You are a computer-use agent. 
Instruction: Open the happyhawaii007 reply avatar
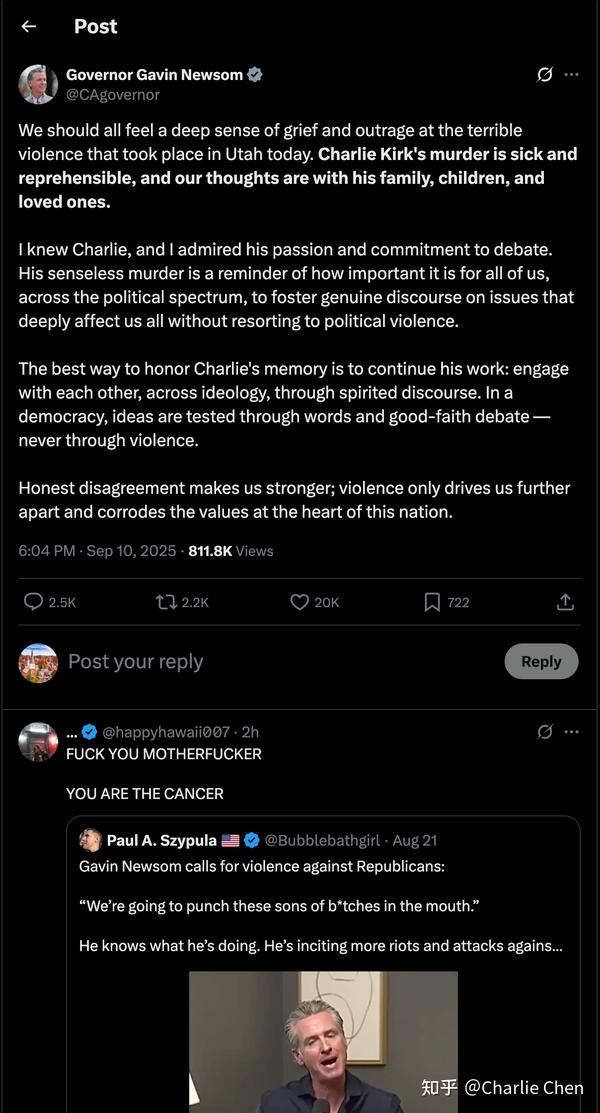[38, 742]
